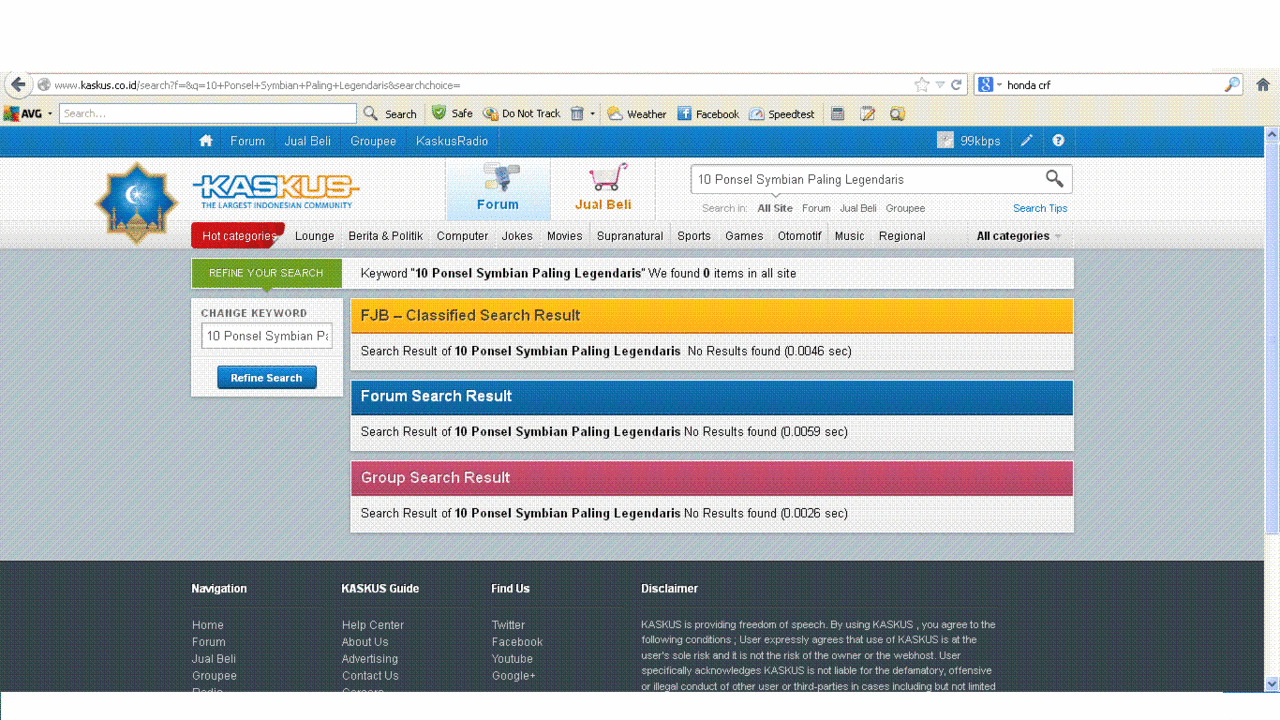Open the Supranatural category
Viewport: 1280px width, 720px height.
(x=630, y=236)
